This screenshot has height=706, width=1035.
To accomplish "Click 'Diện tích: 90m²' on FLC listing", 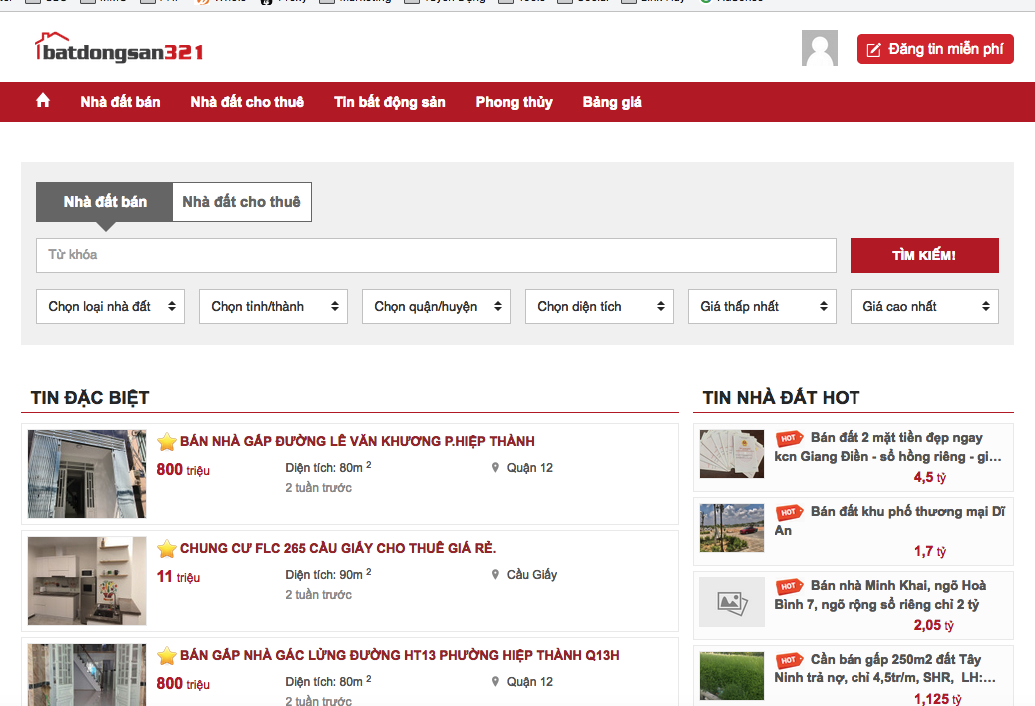I will click(x=328, y=574).
